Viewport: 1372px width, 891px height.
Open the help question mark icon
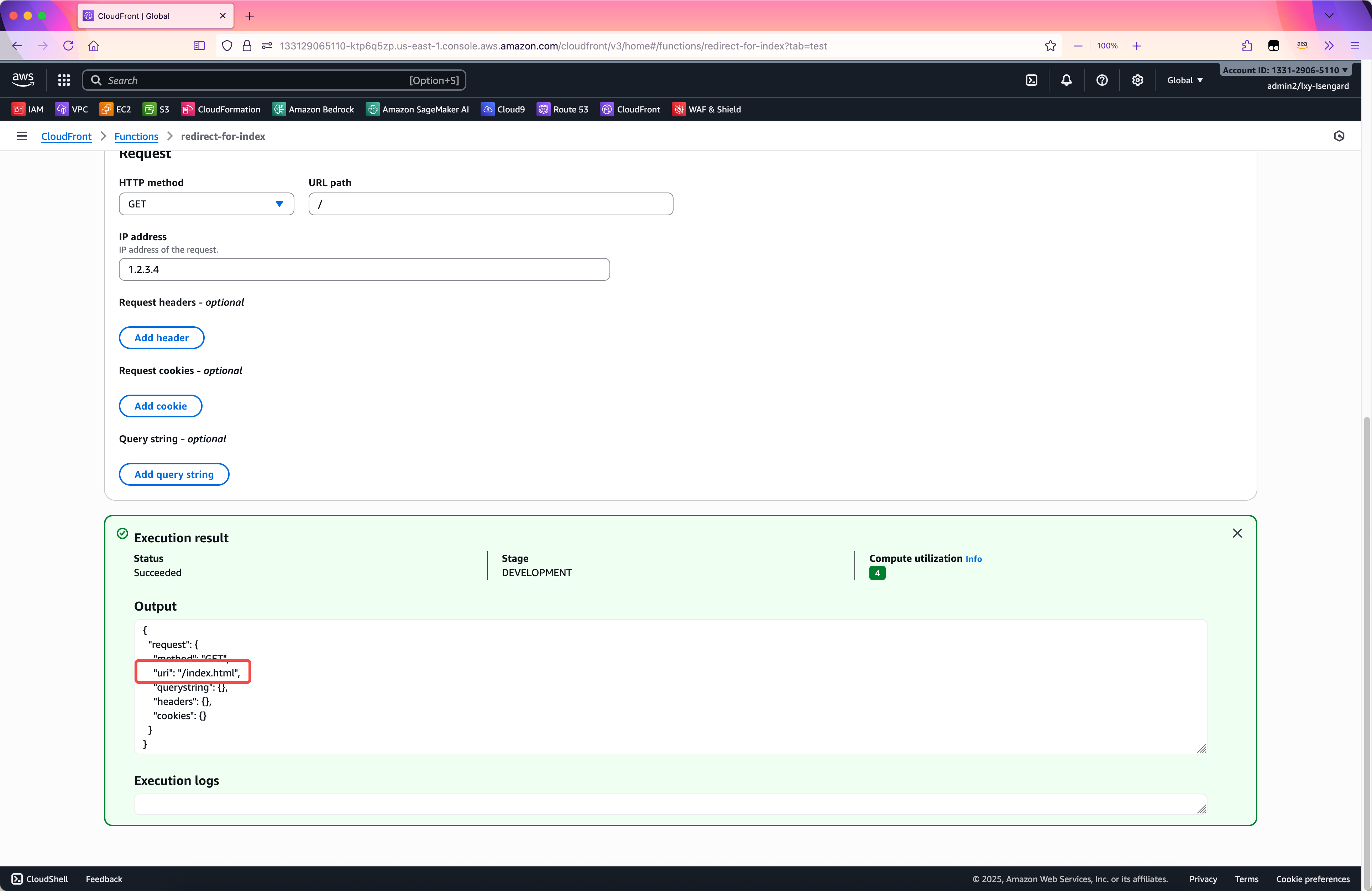1101,80
